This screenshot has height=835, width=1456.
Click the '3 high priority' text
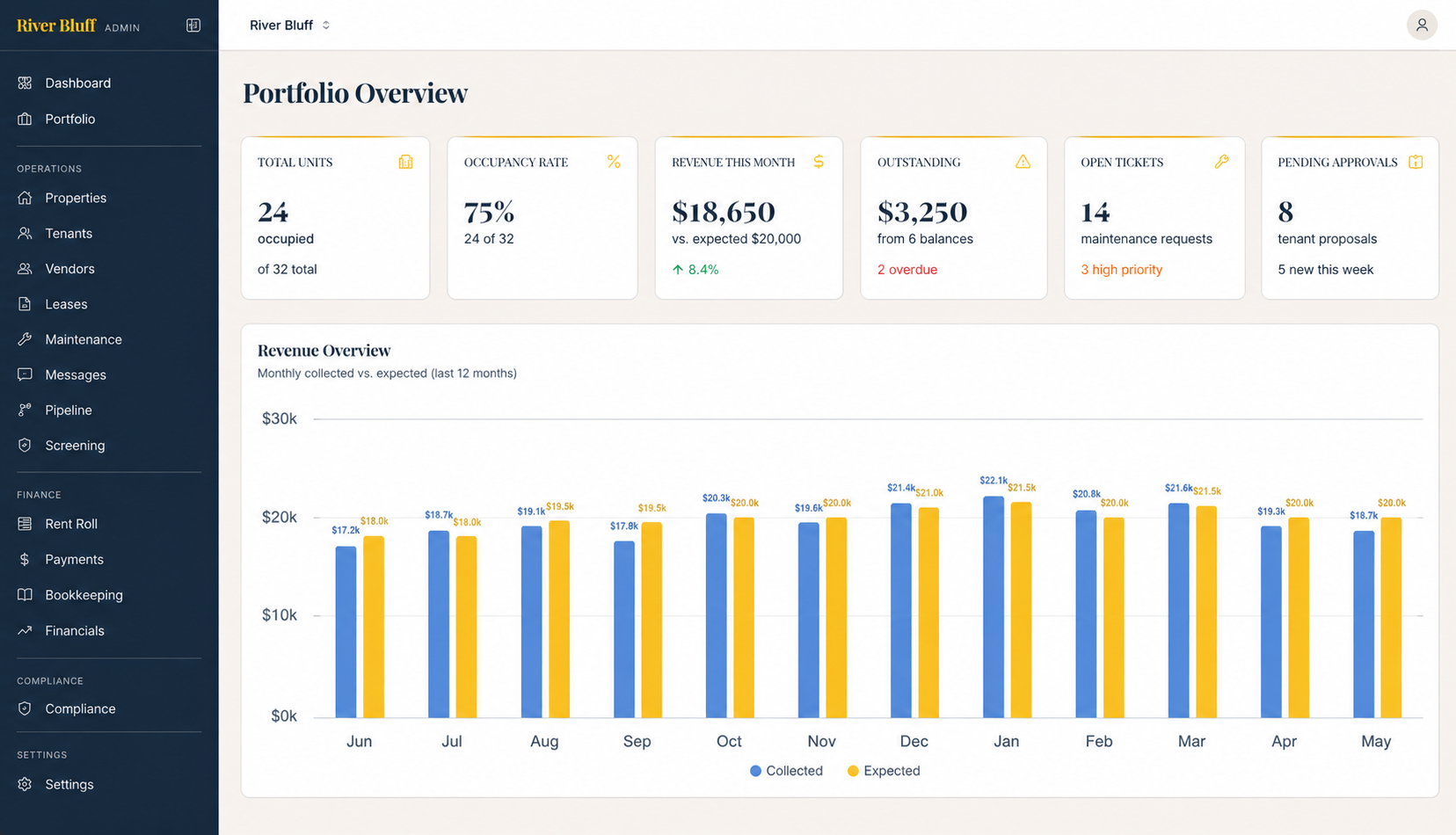pyautogui.click(x=1121, y=270)
